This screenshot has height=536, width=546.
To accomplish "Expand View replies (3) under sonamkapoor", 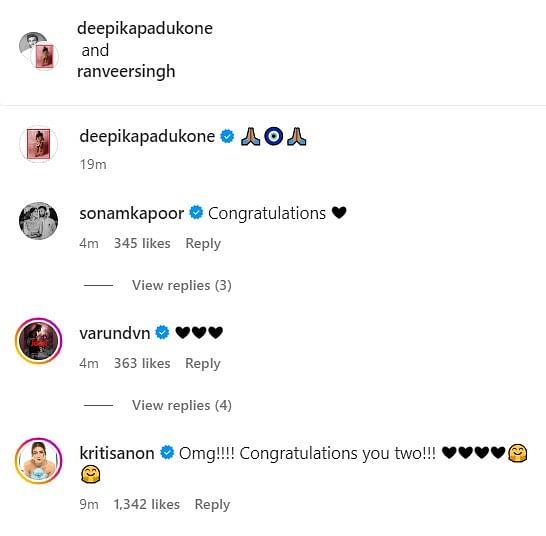I will 182,286.
